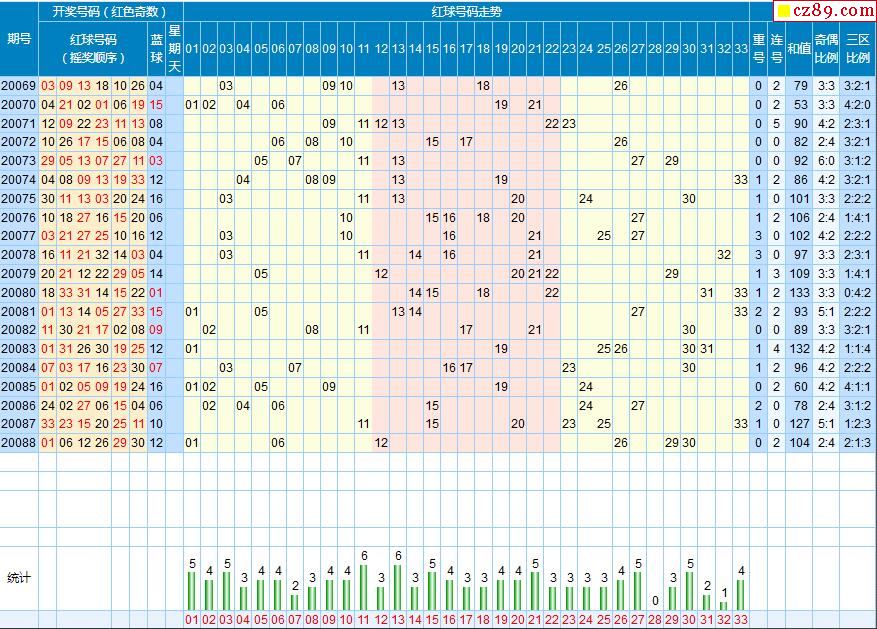Viewport: 877px width, 629px height.
Task: Select period number 20085
Action: point(18,386)
